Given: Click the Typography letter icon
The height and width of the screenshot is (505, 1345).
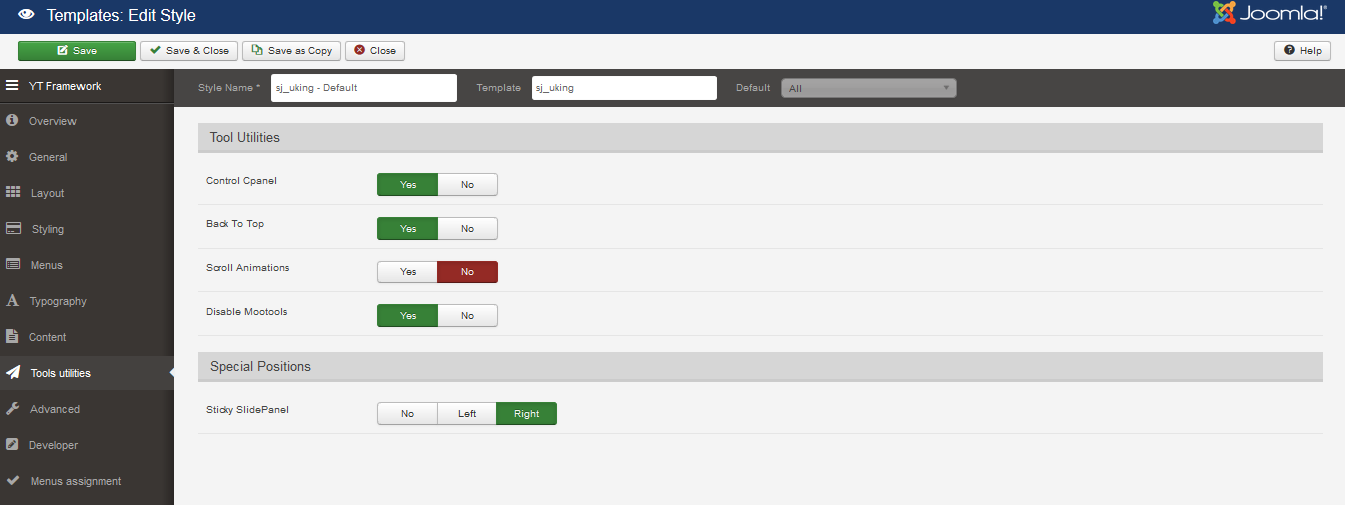Looking at the screenshot, I should [x=13, y=301].
